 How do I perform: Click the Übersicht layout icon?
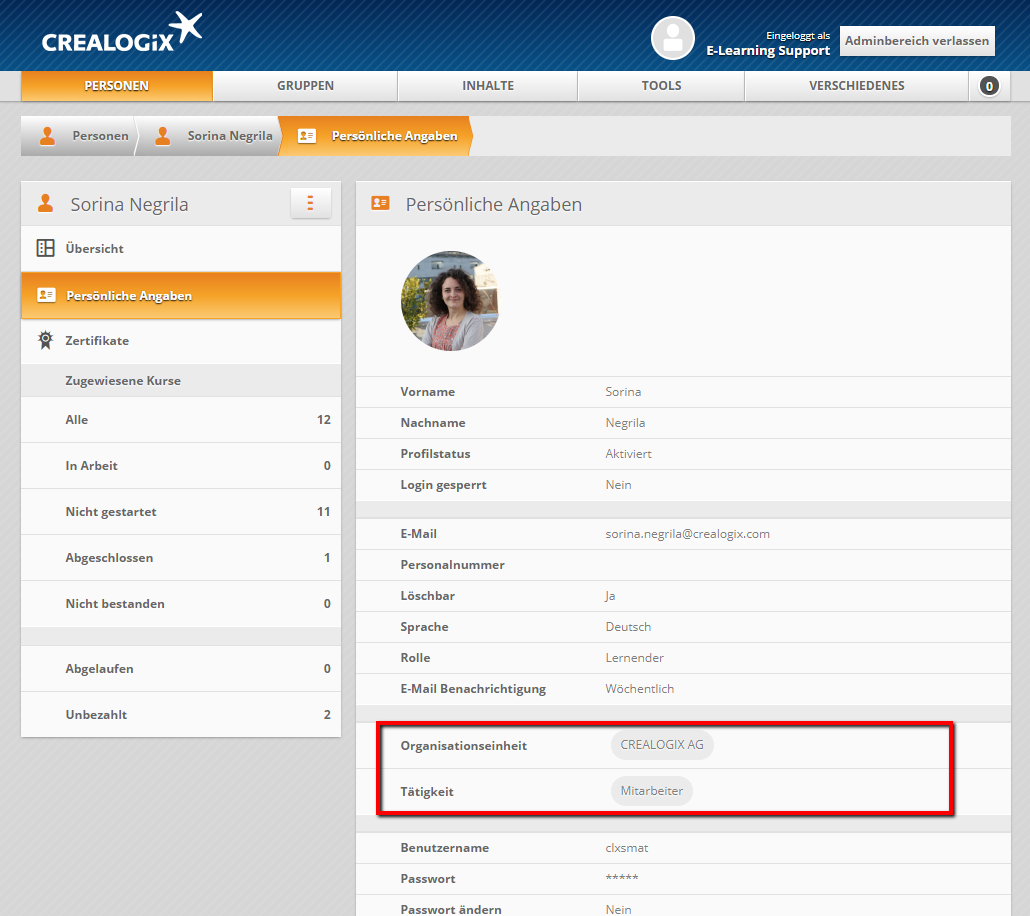(x=45, y=248)
